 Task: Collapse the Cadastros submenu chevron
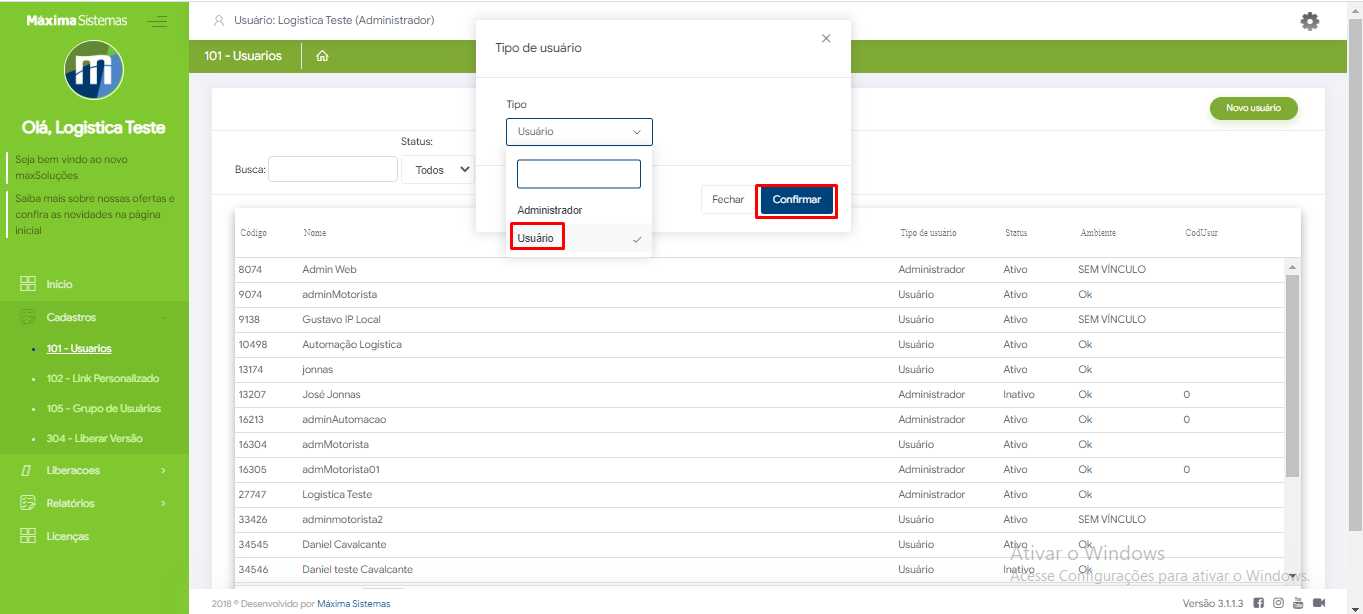pyautogui.click(x=163, y=317)
